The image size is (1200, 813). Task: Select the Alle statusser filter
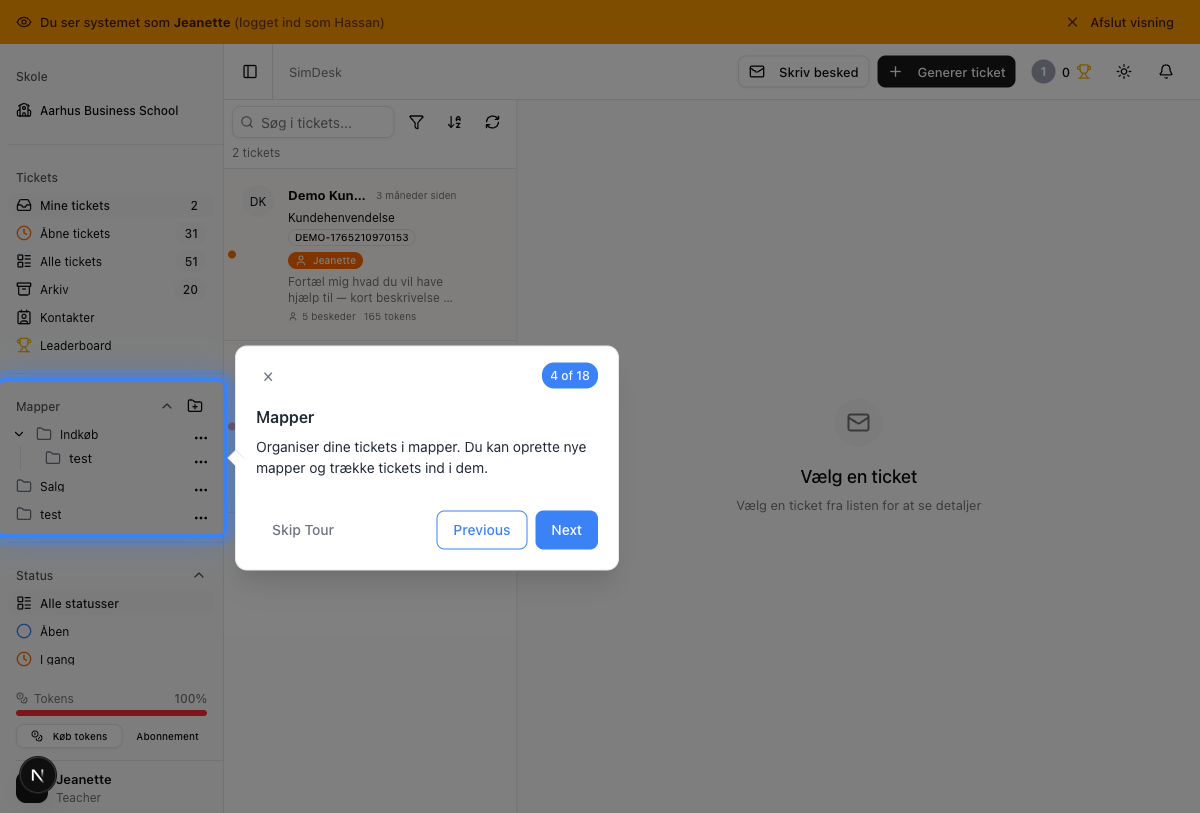[x=111, y=603]
